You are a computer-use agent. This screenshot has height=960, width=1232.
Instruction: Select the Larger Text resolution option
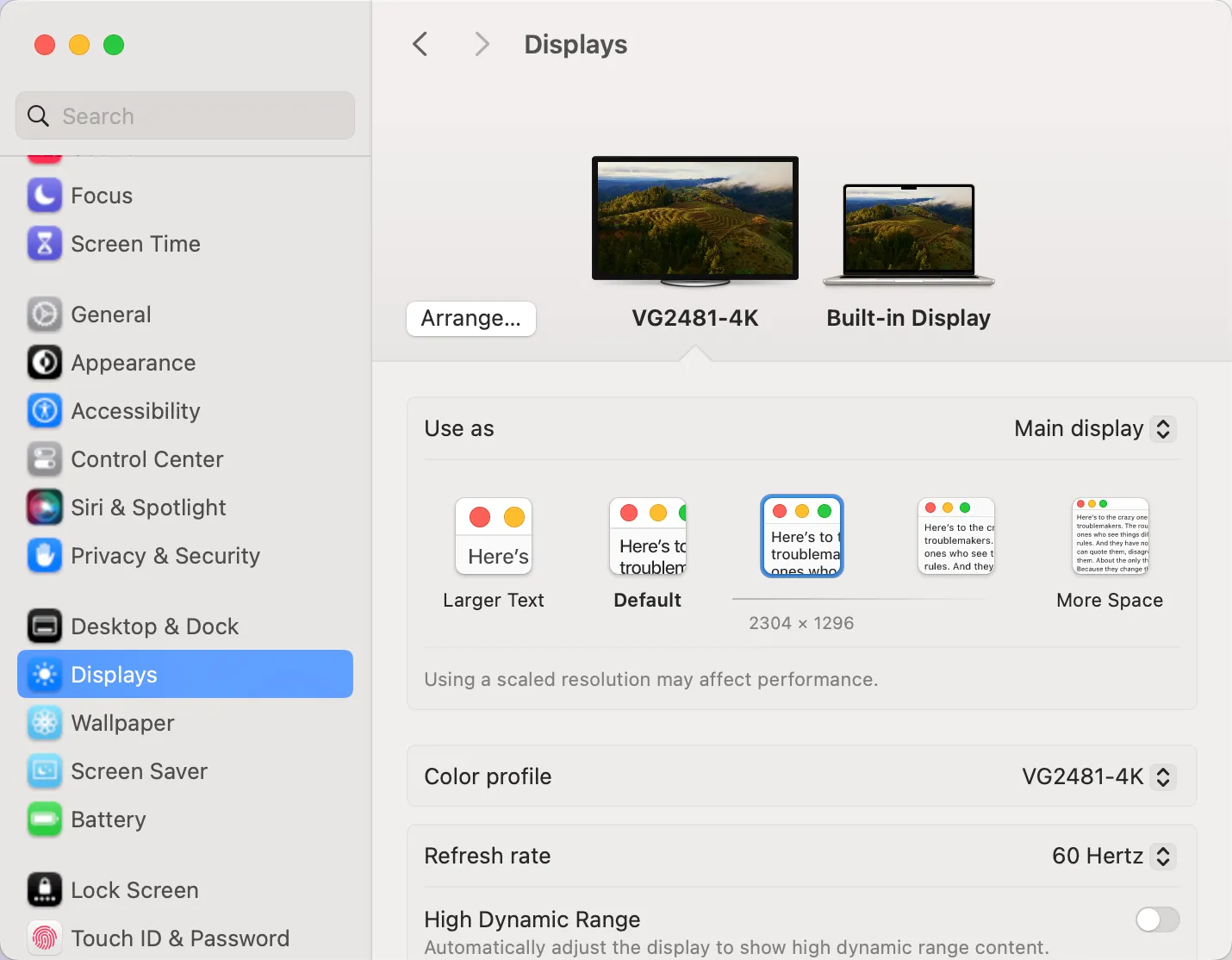(493, 537)
